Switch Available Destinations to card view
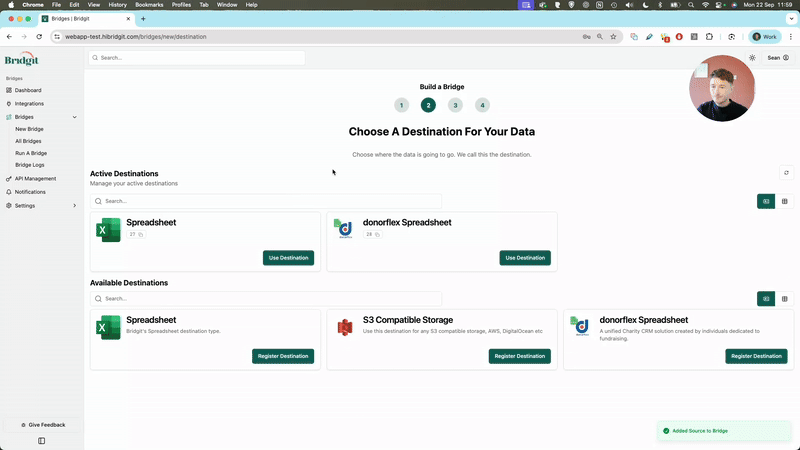 click(766, 298)
